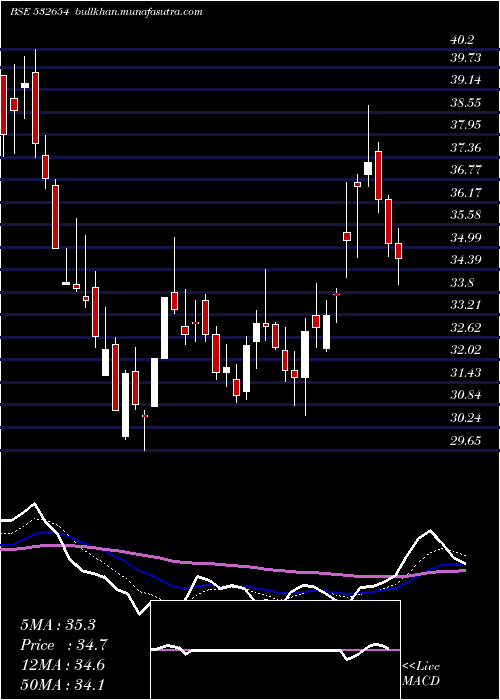This screenshot has width=500, height=700.
Task: Click the 36.17 price level label
Action: (x=465, y=192)
